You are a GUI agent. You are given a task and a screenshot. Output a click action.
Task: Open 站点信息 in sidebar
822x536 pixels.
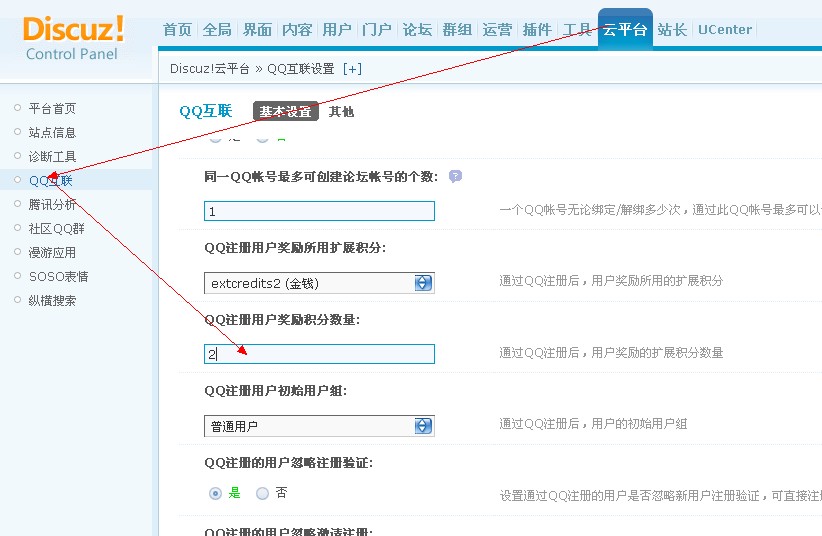click(52, 132)
